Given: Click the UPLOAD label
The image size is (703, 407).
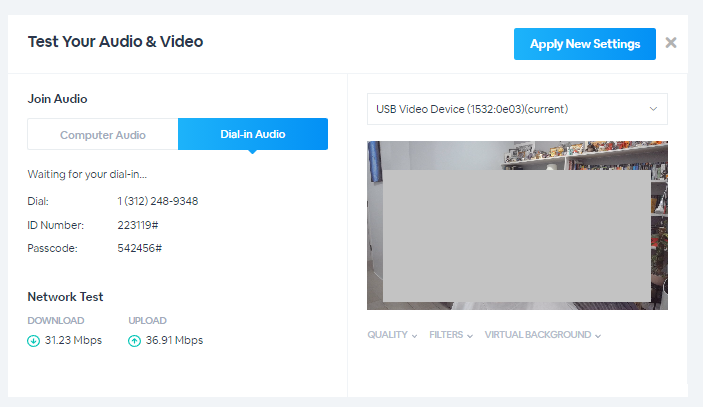Looking at the screenshot, I should coord(148,320).
